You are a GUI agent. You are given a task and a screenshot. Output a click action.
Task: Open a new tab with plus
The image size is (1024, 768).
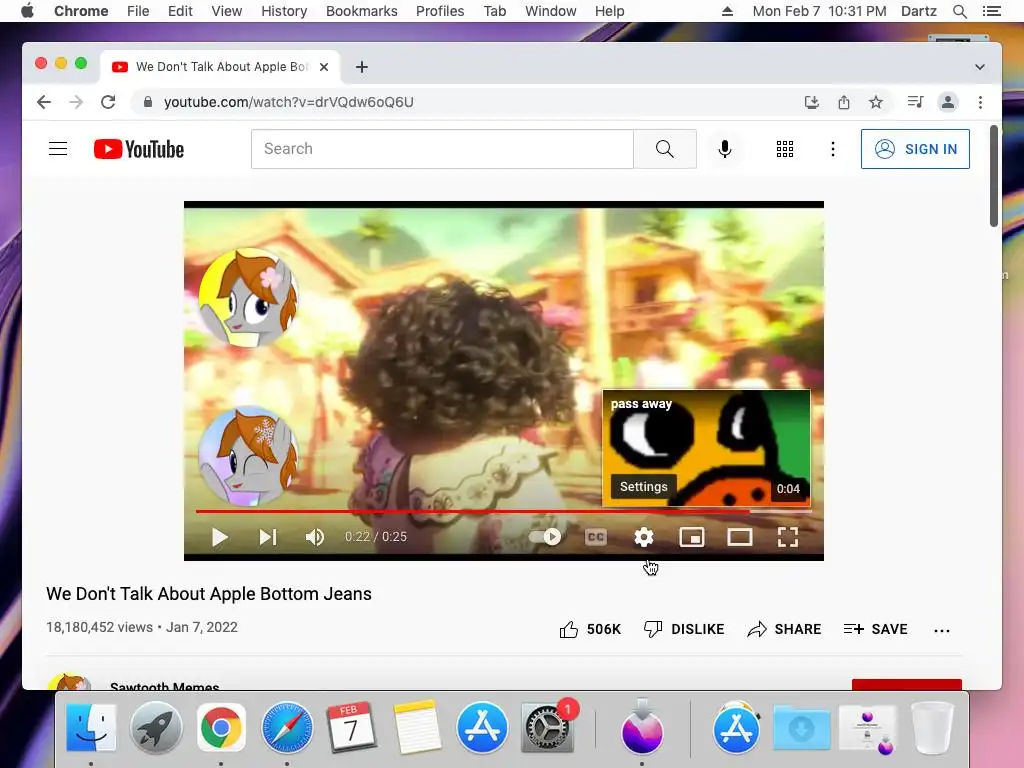[x=362, y=67]
